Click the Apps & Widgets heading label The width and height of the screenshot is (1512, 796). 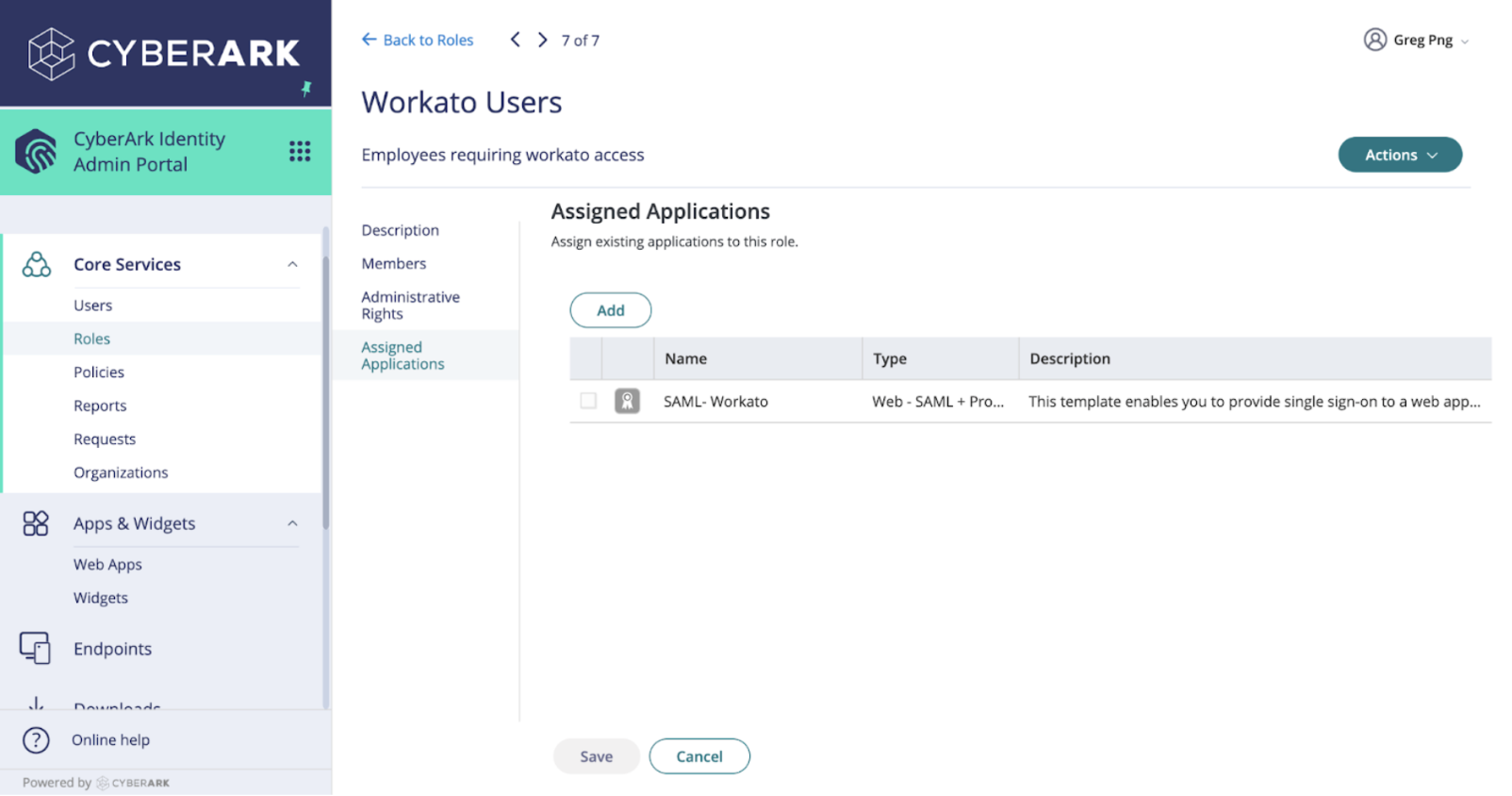click(x=135, y=524)
